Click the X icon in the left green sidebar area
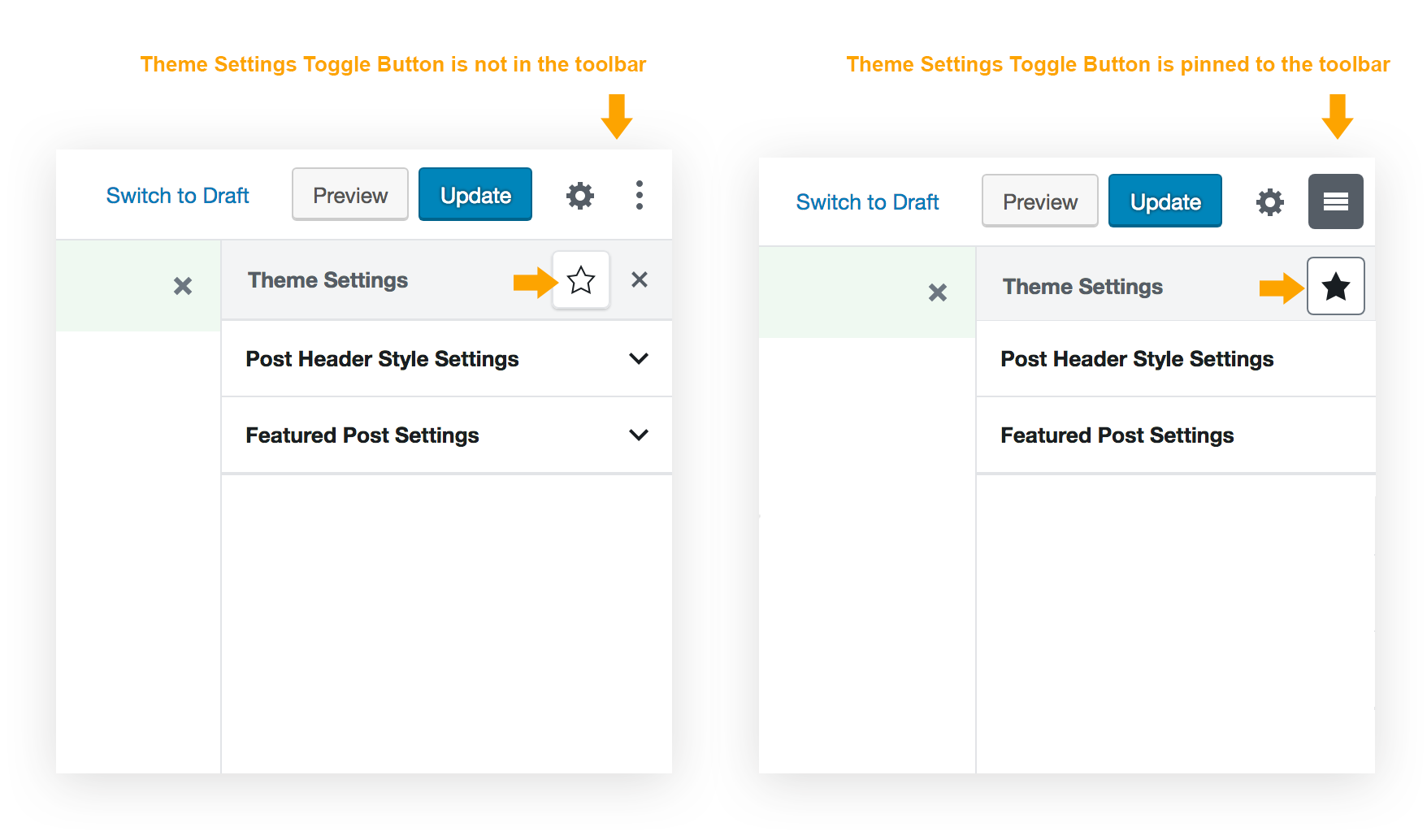 (x=182, y=286)
